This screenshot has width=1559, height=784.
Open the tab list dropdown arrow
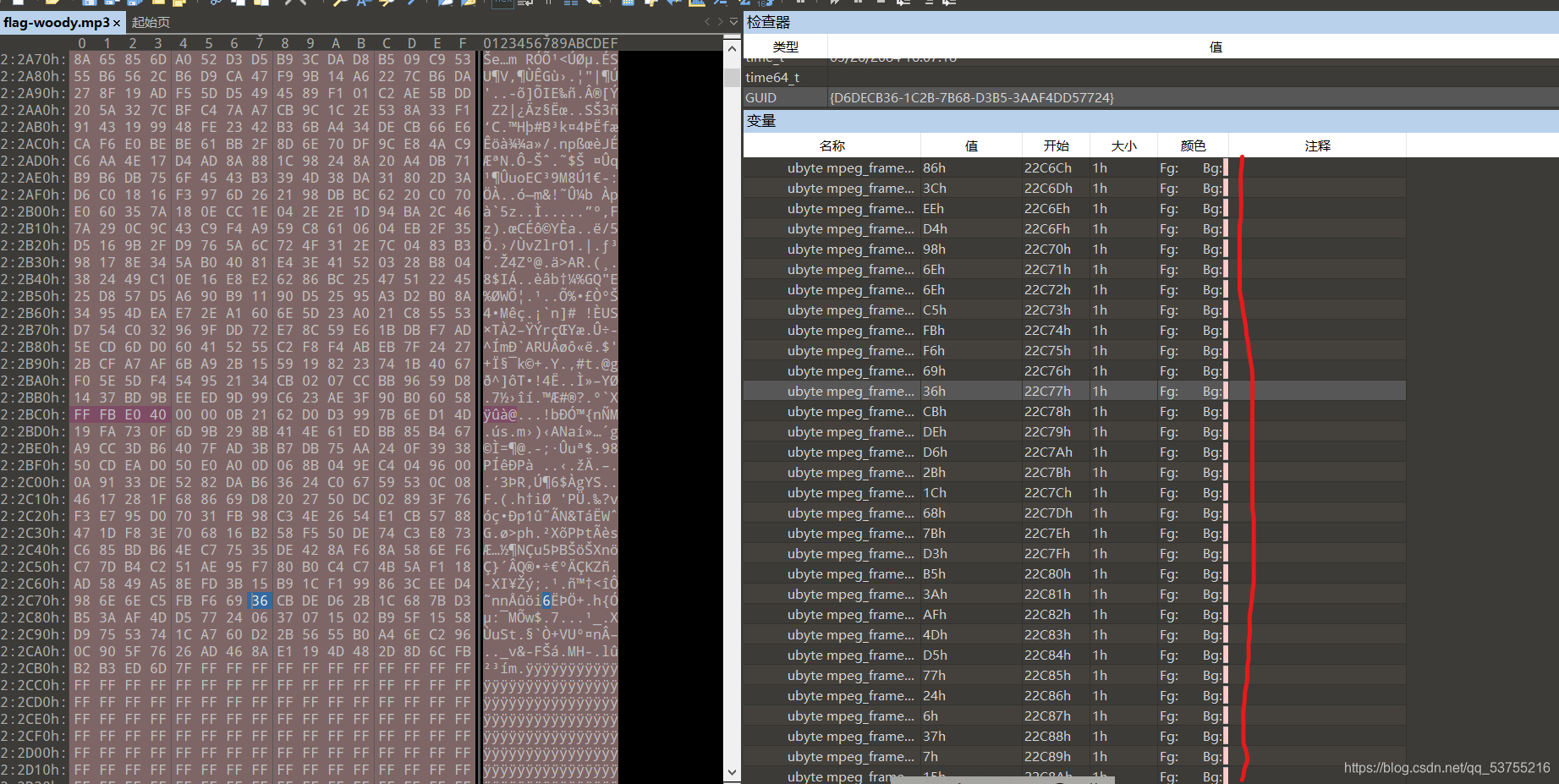(x=733, y=22)
